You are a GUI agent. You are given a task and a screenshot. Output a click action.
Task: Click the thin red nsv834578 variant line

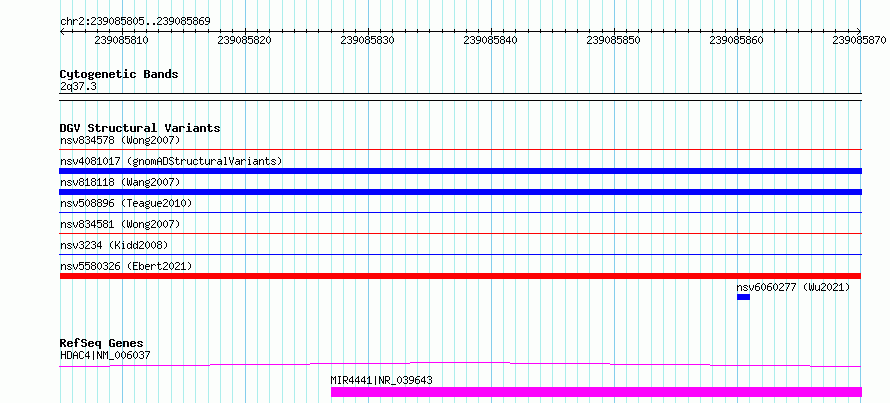pos(460,150)
